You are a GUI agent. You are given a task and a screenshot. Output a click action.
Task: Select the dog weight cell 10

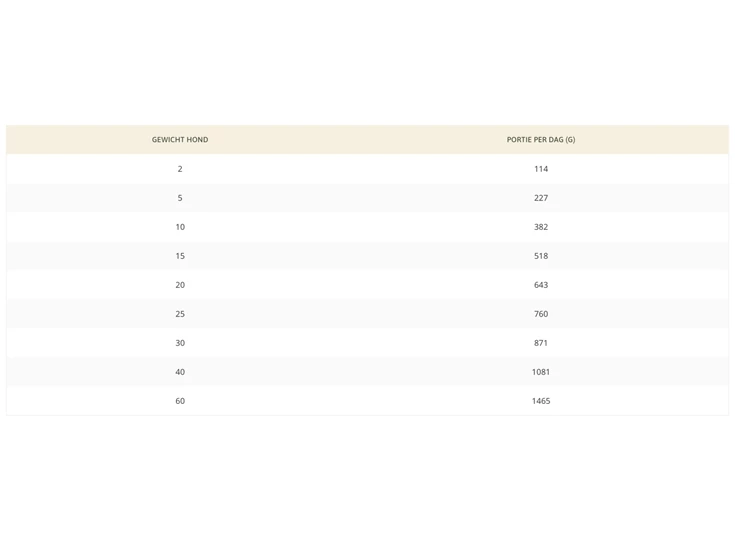180,227
